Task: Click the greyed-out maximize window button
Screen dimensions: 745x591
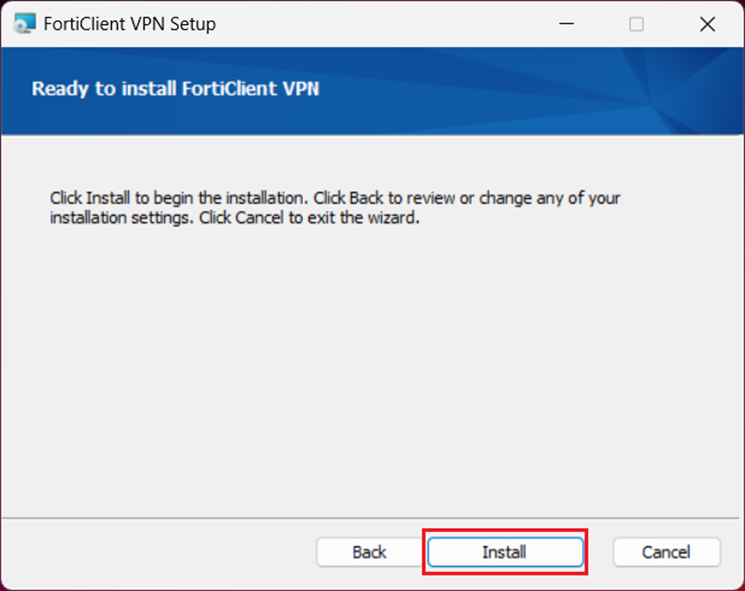Action: [636, 24]
